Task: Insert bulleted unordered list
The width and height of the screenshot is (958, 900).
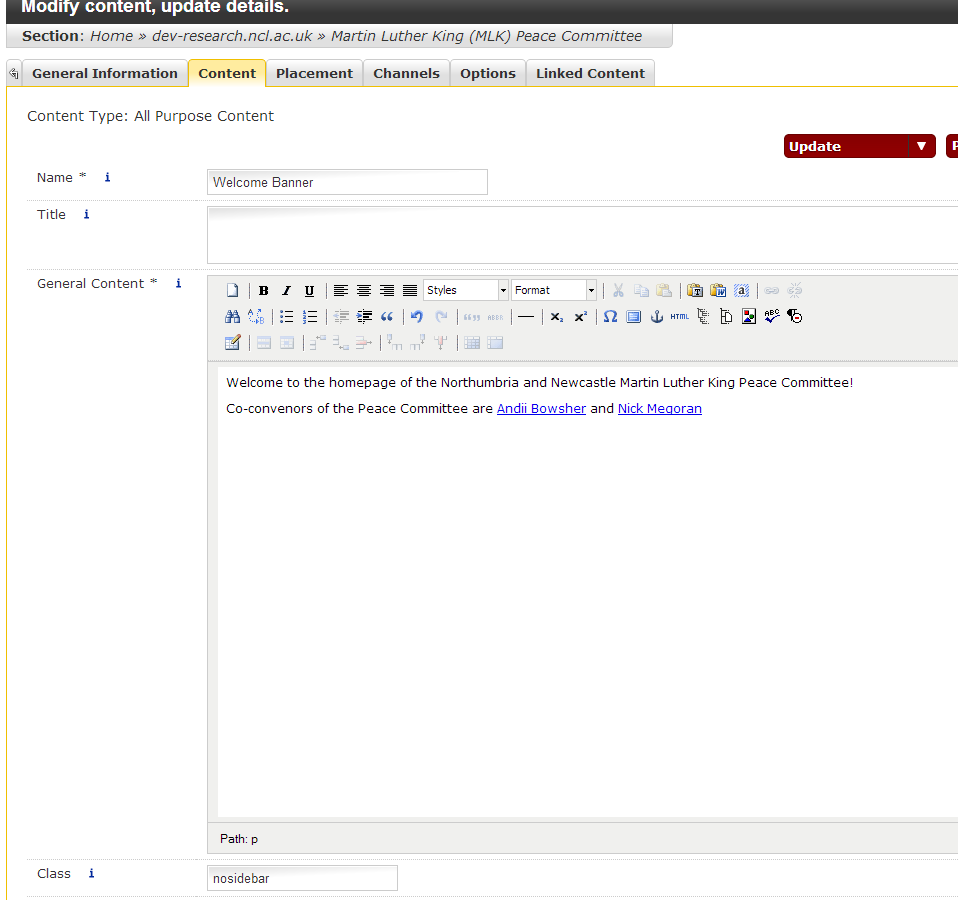Action: [287, 317]
